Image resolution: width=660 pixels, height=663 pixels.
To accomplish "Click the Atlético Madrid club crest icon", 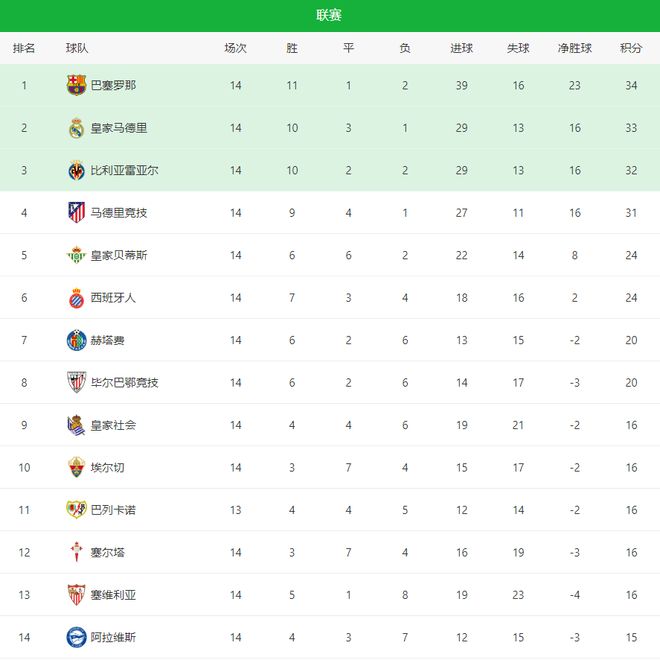I will point(76,213).
